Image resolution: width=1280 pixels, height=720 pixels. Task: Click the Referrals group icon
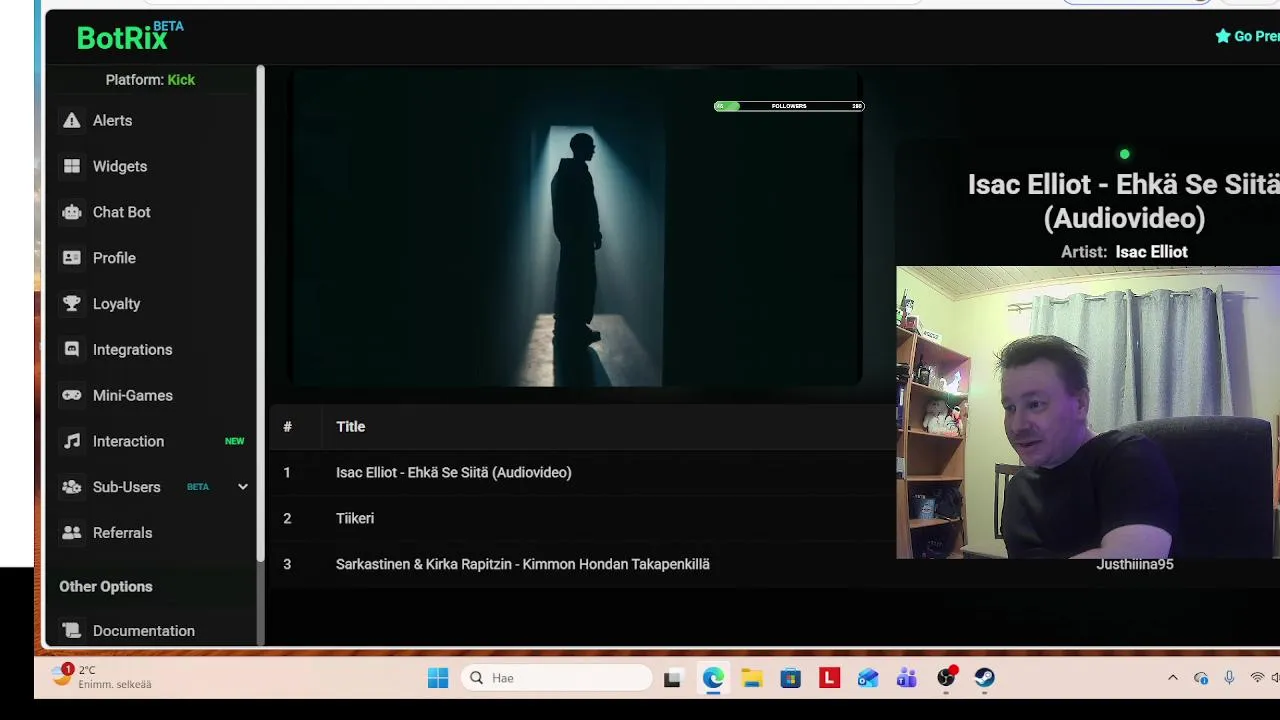72,533
